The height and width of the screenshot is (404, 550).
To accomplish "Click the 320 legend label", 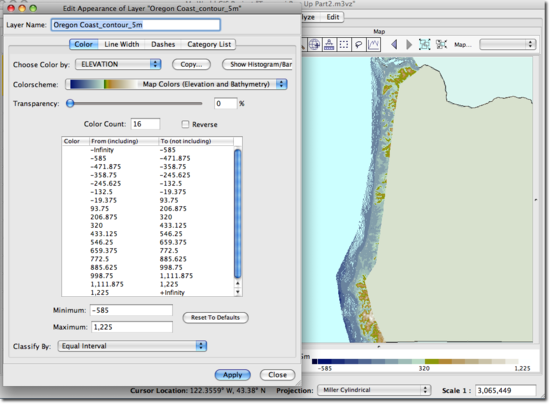I will click(424, 368).
